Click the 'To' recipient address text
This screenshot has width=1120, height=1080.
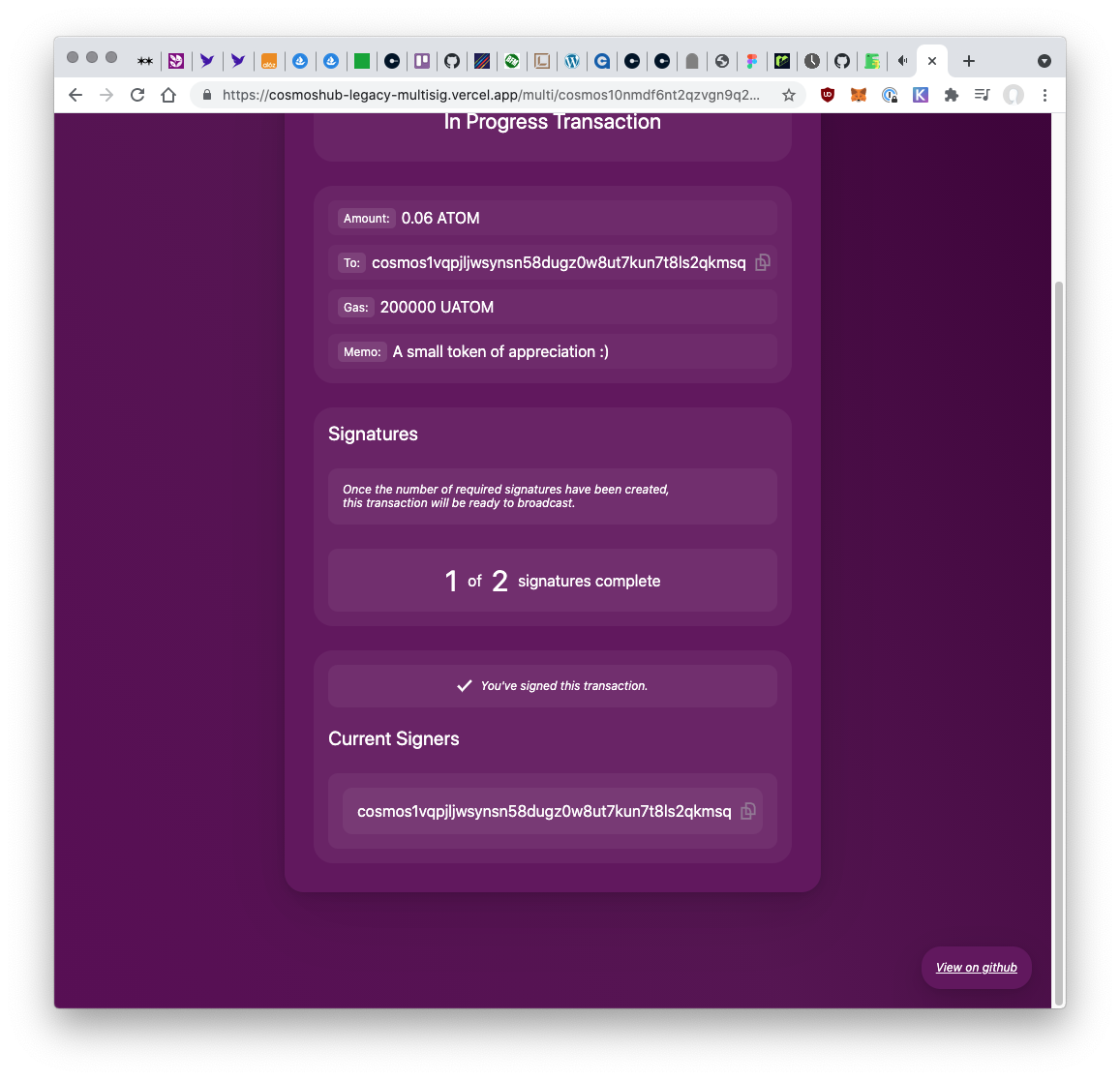click(x=559, y=263)
